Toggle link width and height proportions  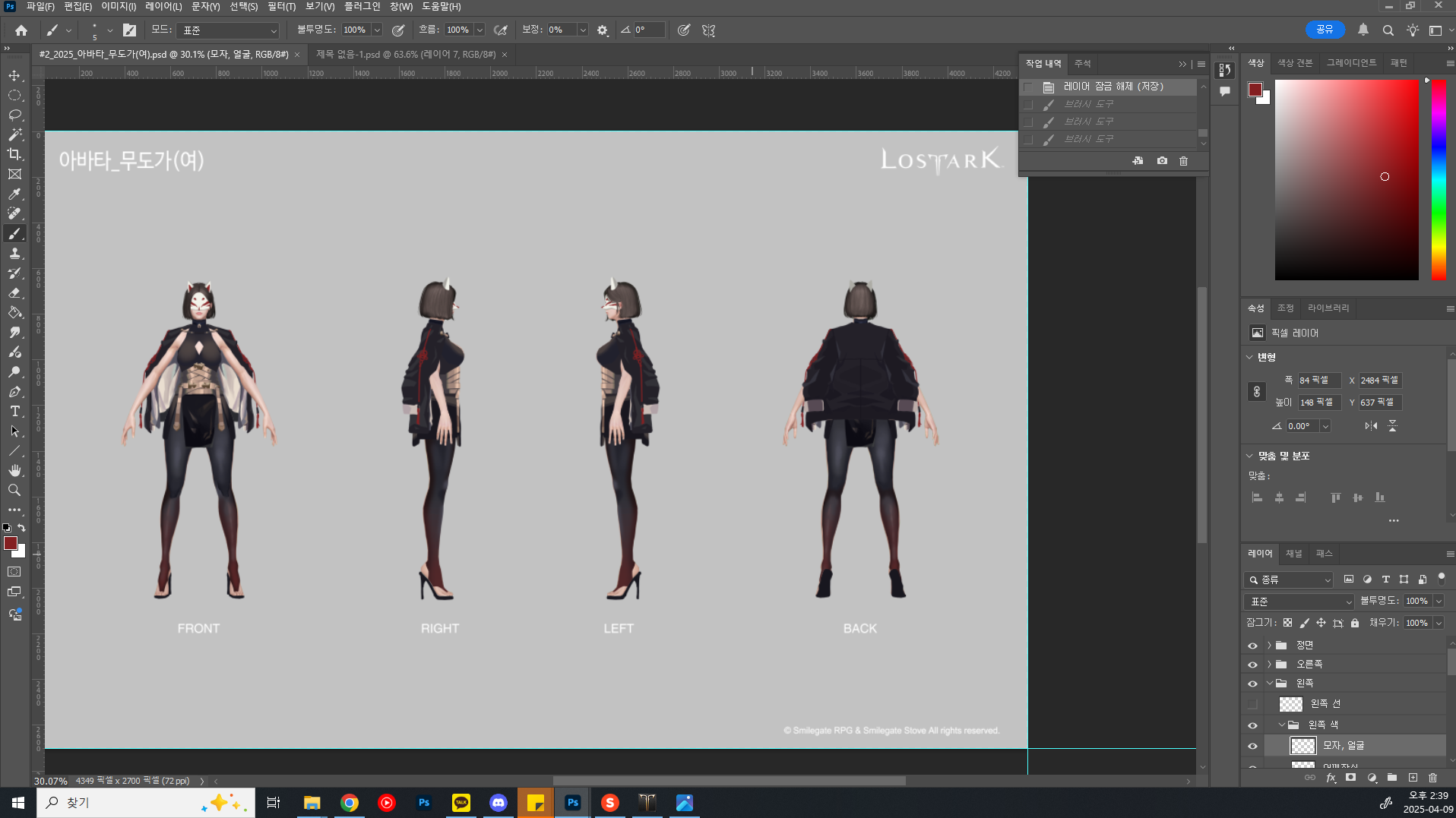pos(1257,392)
